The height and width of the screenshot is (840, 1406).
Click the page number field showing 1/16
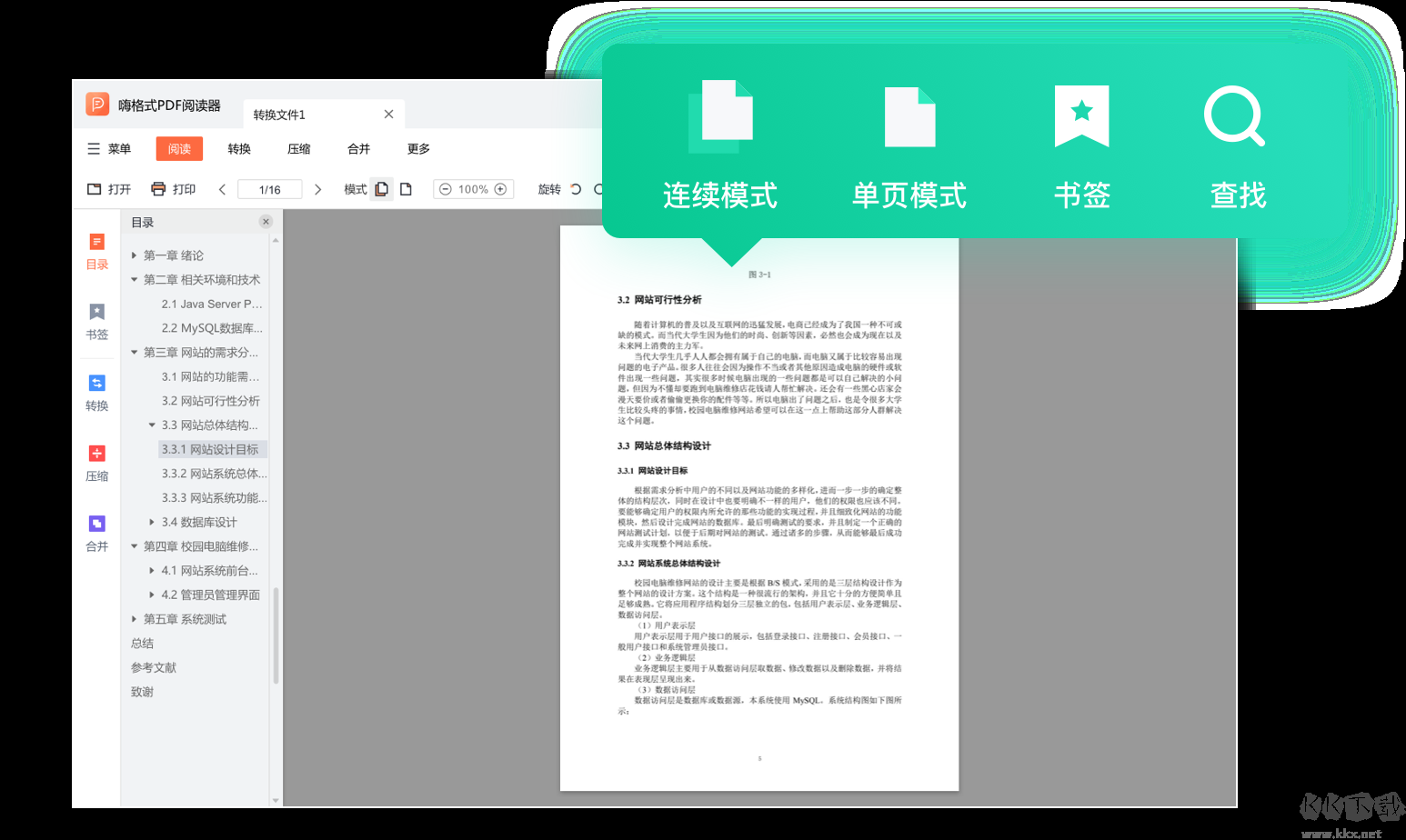[269, 188]
